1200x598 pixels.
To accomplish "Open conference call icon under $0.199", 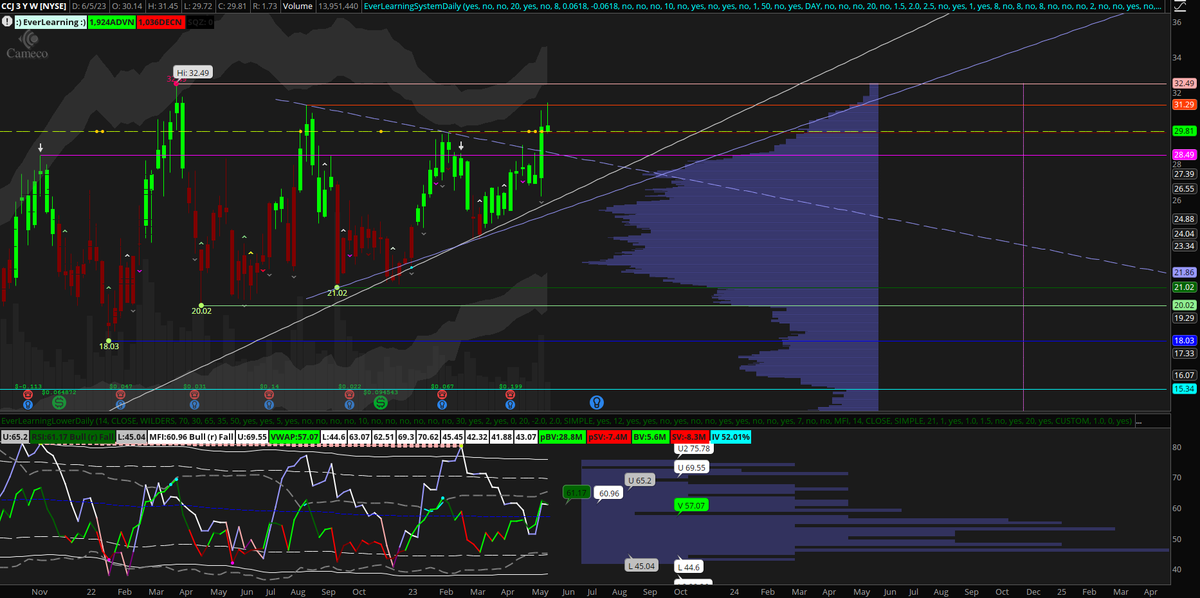I will (510, 394).
